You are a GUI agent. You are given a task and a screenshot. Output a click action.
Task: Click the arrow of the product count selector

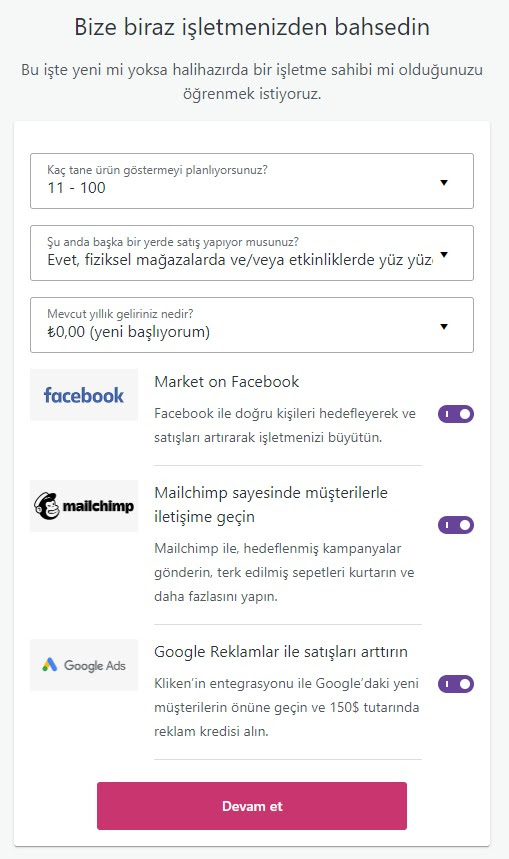pos(444,182)
